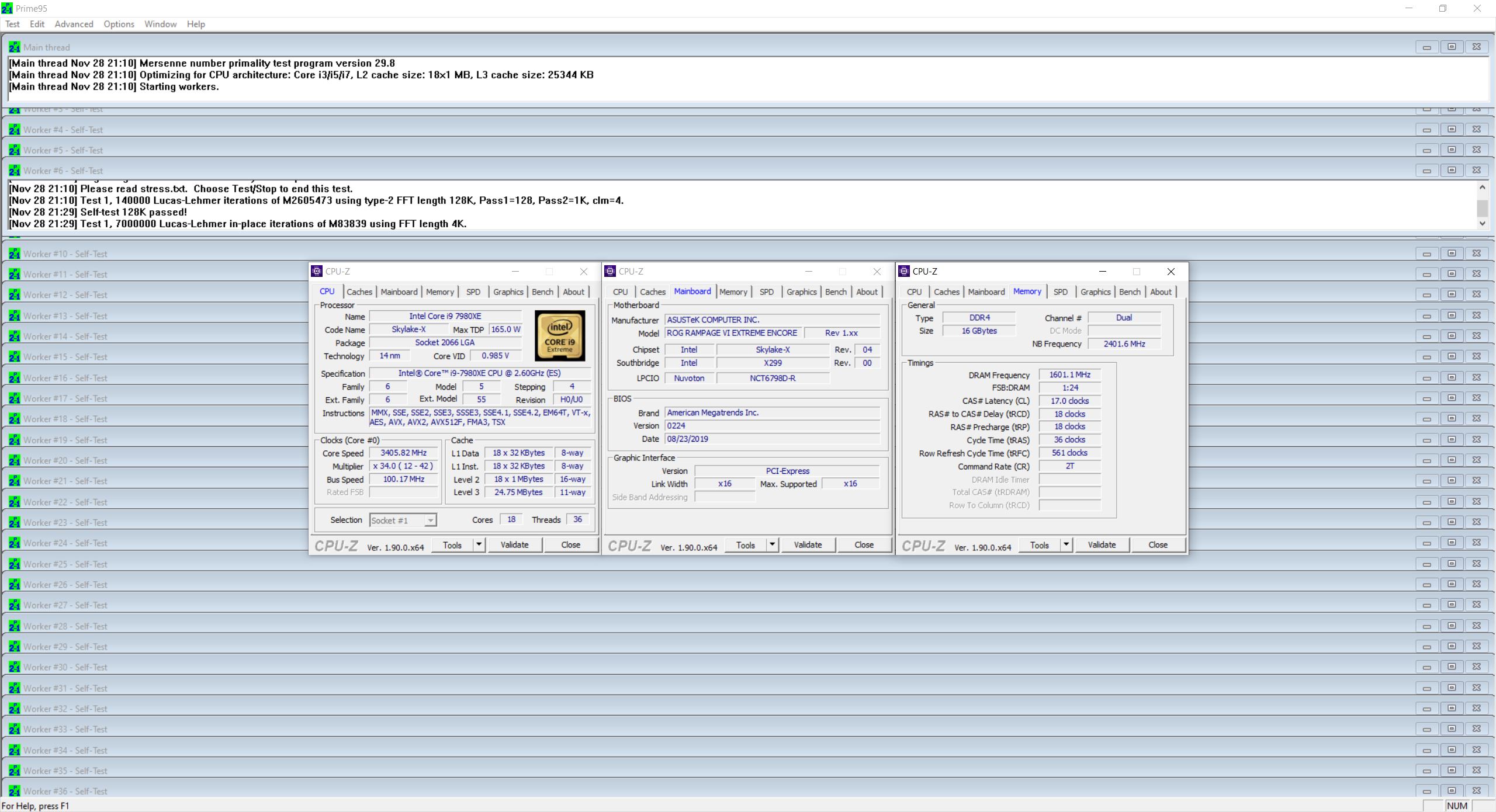Click the NUM indicator in status bar
The width and height of the screenshot is (1496, 812).
[x=1457, y=806]
